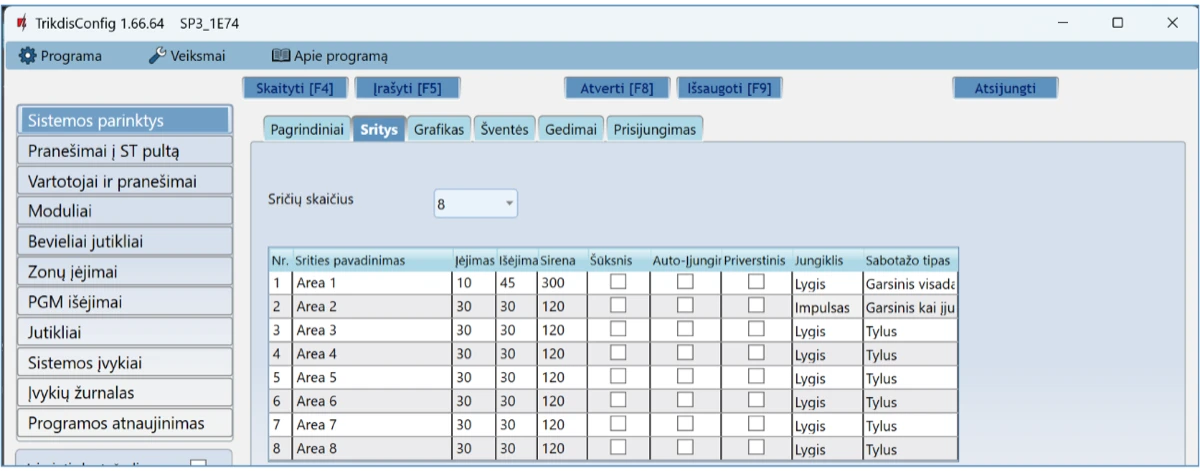
Task: Open Sabotažo tipas cell for Area 1
Action: pos(910,283)
